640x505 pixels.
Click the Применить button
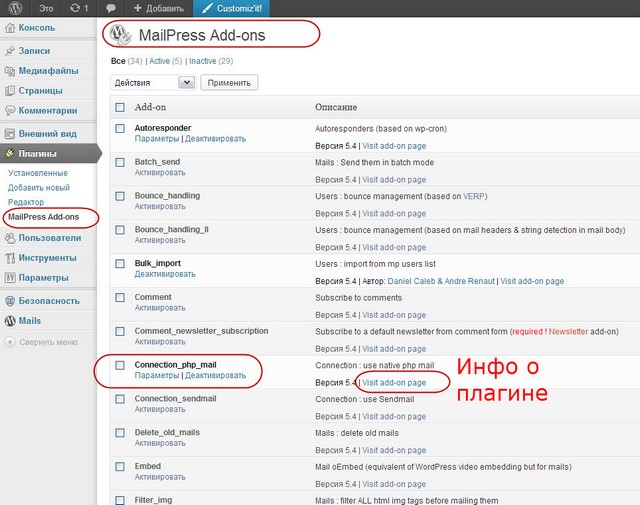coord(229,83)
